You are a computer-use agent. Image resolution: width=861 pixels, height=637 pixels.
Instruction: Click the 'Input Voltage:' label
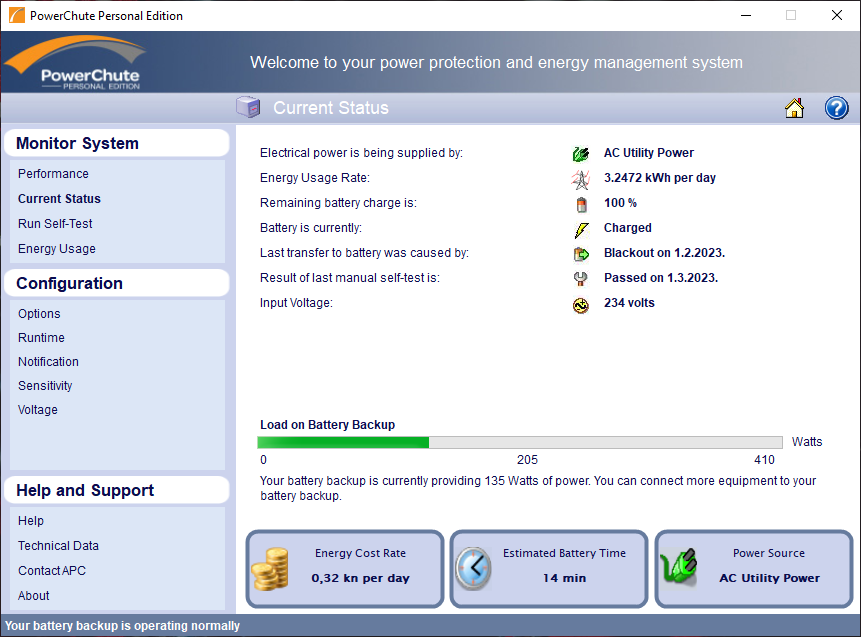(296, 303)
